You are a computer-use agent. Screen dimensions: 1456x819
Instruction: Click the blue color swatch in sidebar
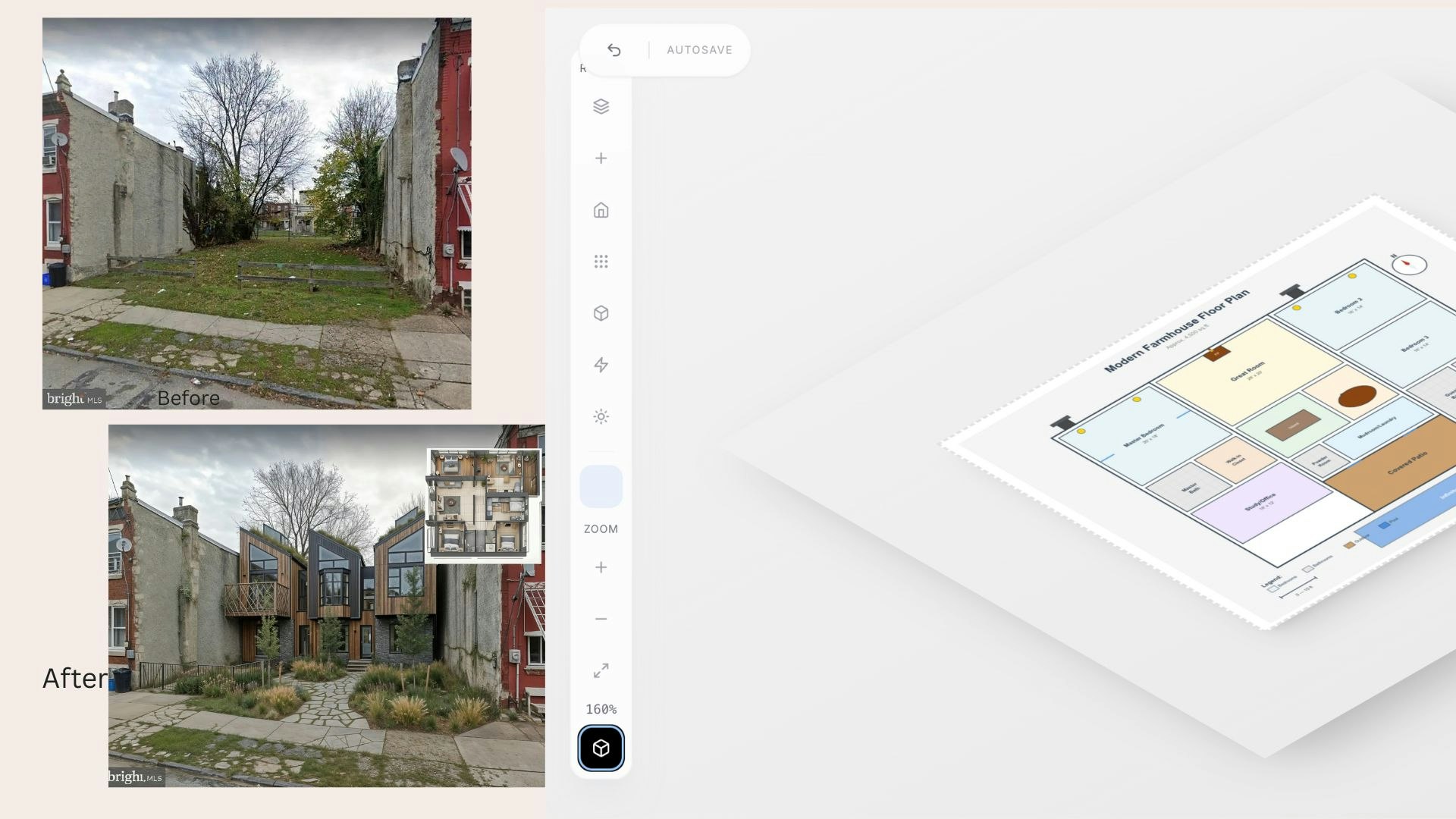(601, 485)
